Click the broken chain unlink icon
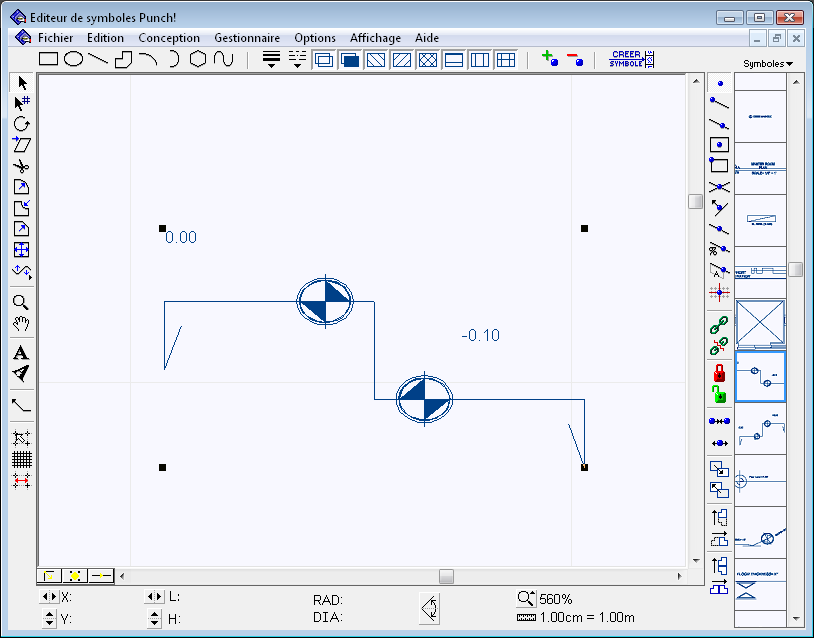Viewport: 814px width, 638px height. coord(719,346)
